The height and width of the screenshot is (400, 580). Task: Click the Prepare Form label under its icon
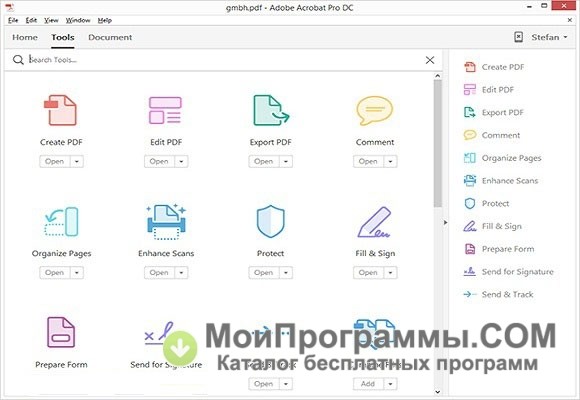click(x=61, y=365)
